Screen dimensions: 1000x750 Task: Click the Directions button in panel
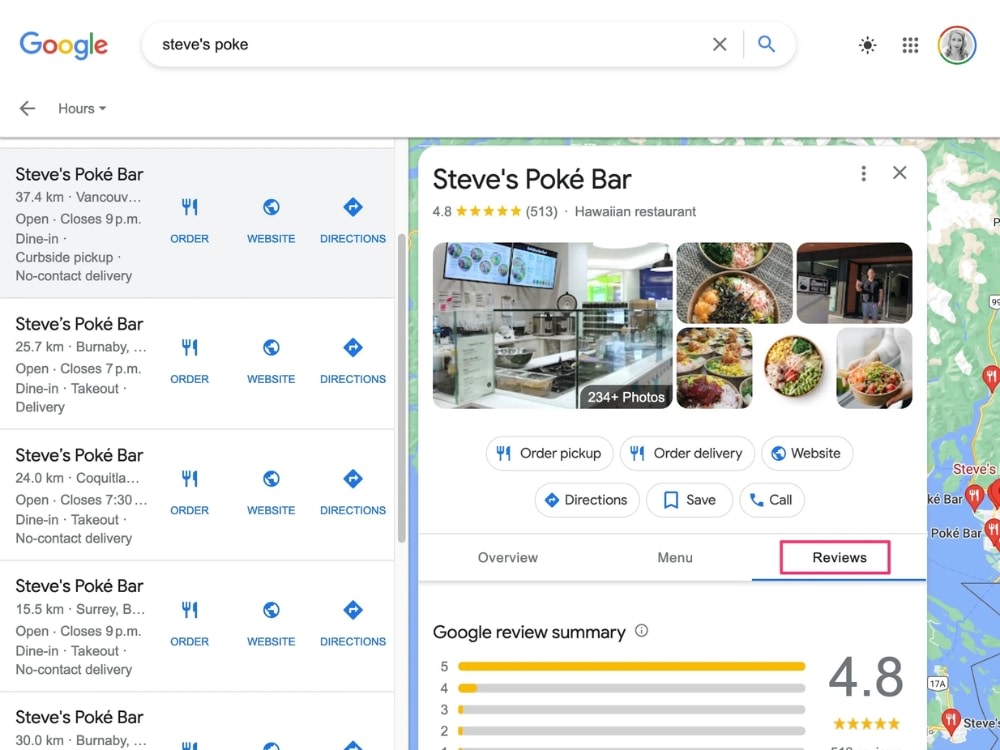pyautogui.click(x=587, y=500)
